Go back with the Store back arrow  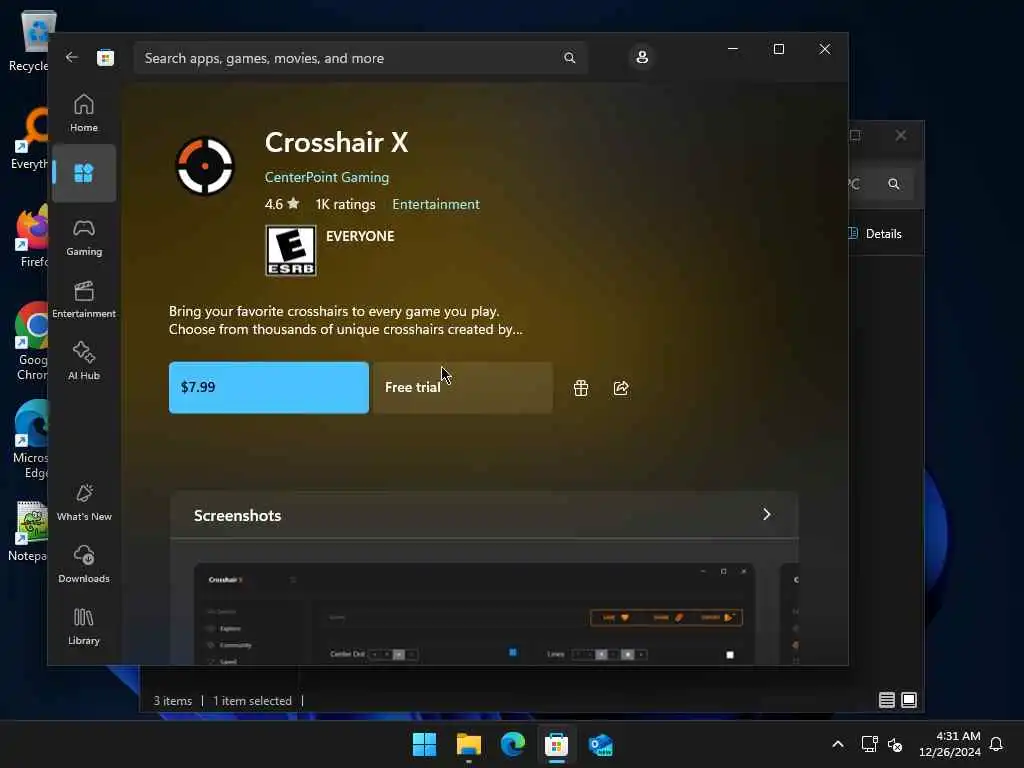(x=72, y=57)
